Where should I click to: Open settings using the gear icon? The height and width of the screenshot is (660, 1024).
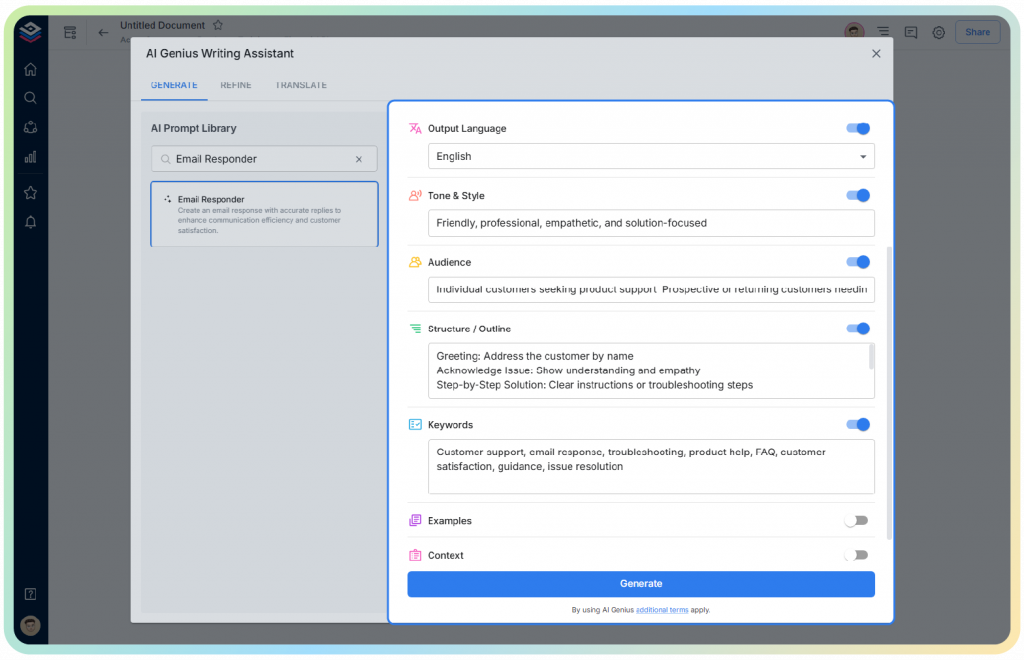938,32
